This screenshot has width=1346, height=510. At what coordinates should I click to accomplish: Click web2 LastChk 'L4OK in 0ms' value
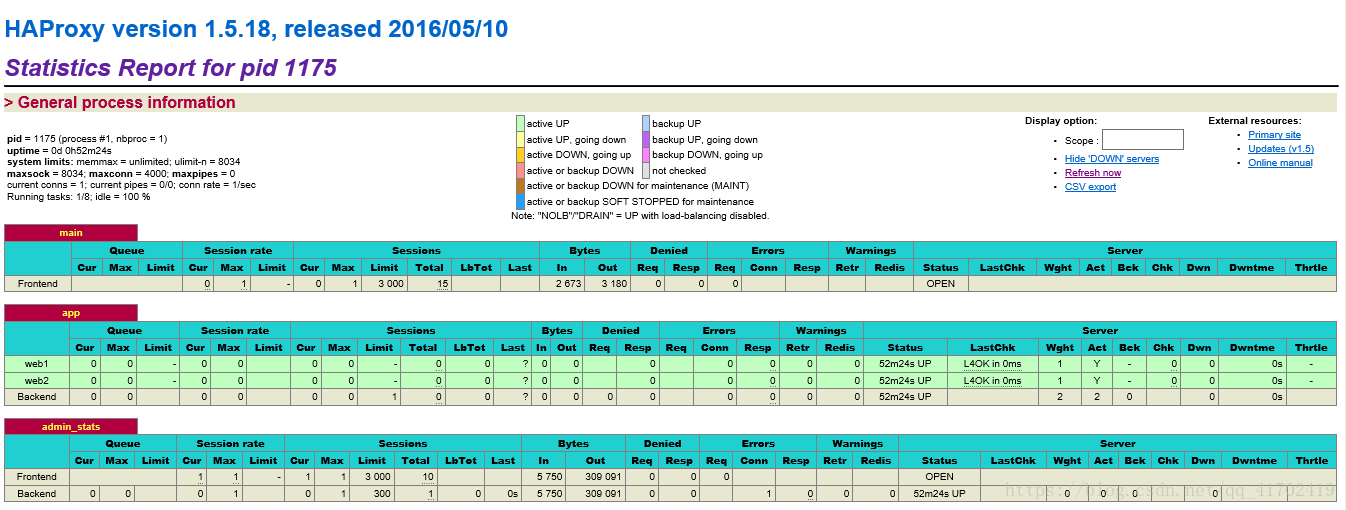pyautogui.click(x=992, y=380)
